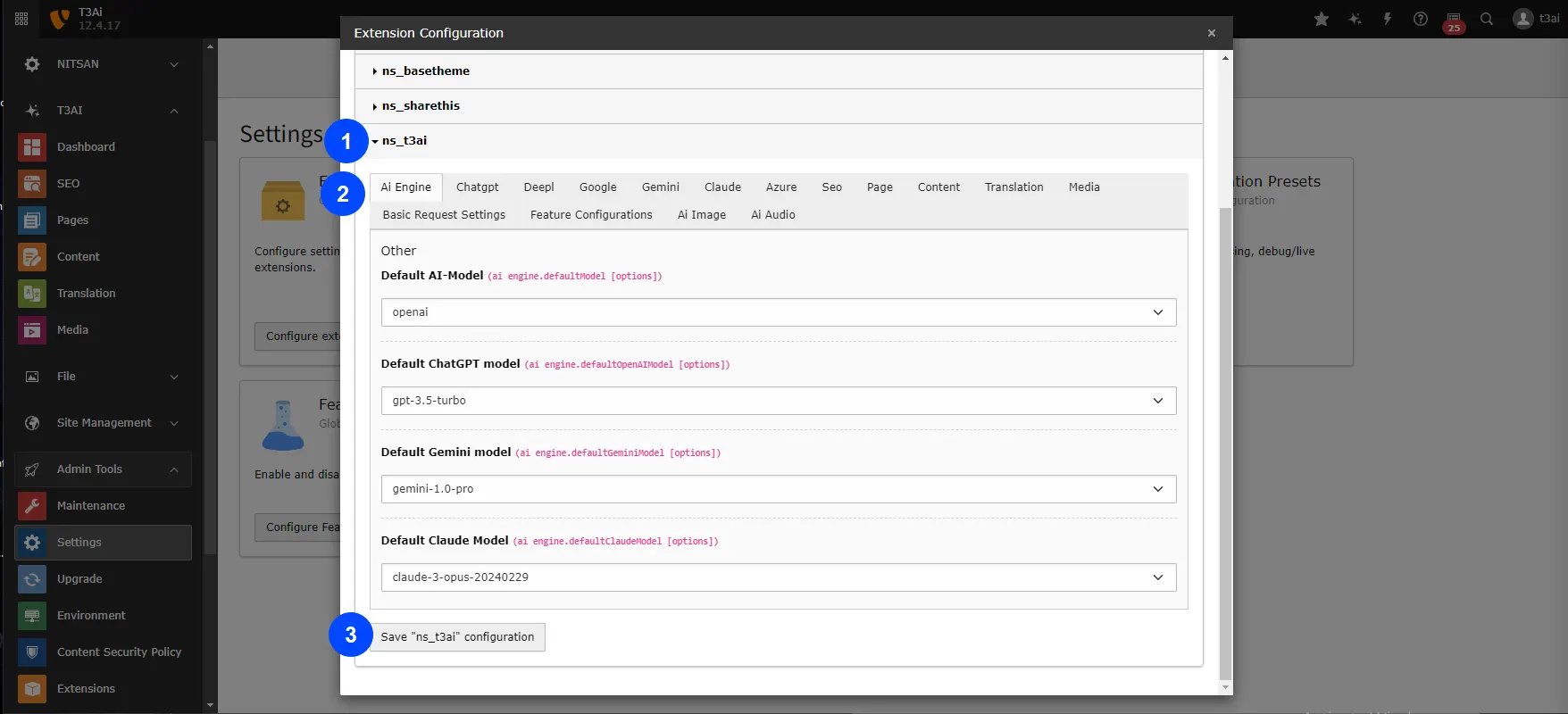1568x714 pixels.
Task: Open the help question mark icon
Action: [1421, 19]
